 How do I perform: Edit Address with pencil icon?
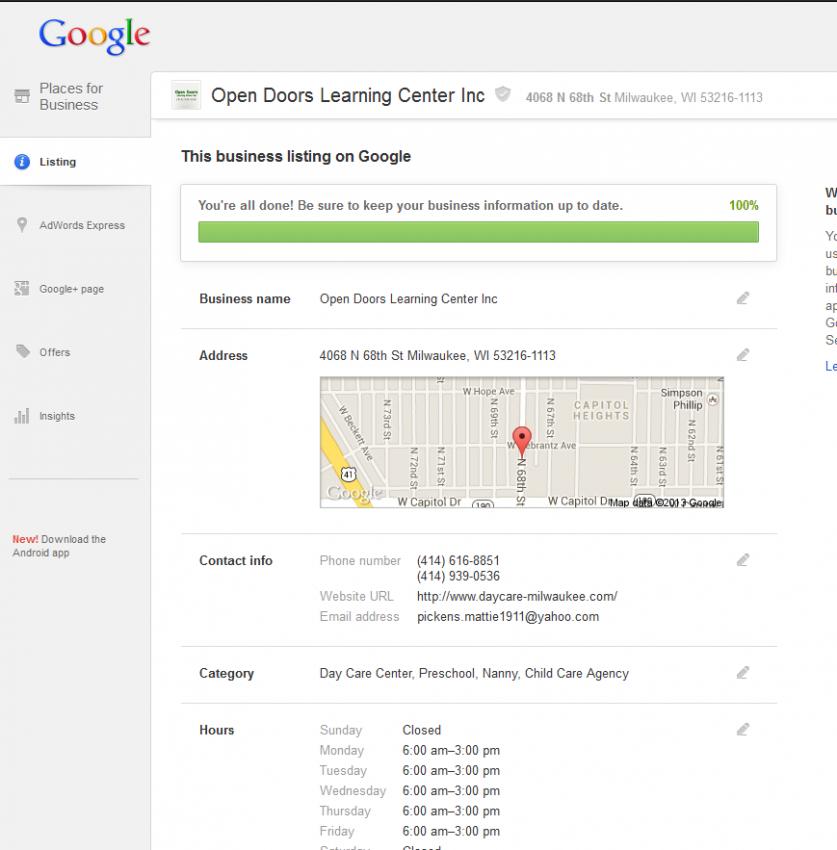(x=743, y=355)
